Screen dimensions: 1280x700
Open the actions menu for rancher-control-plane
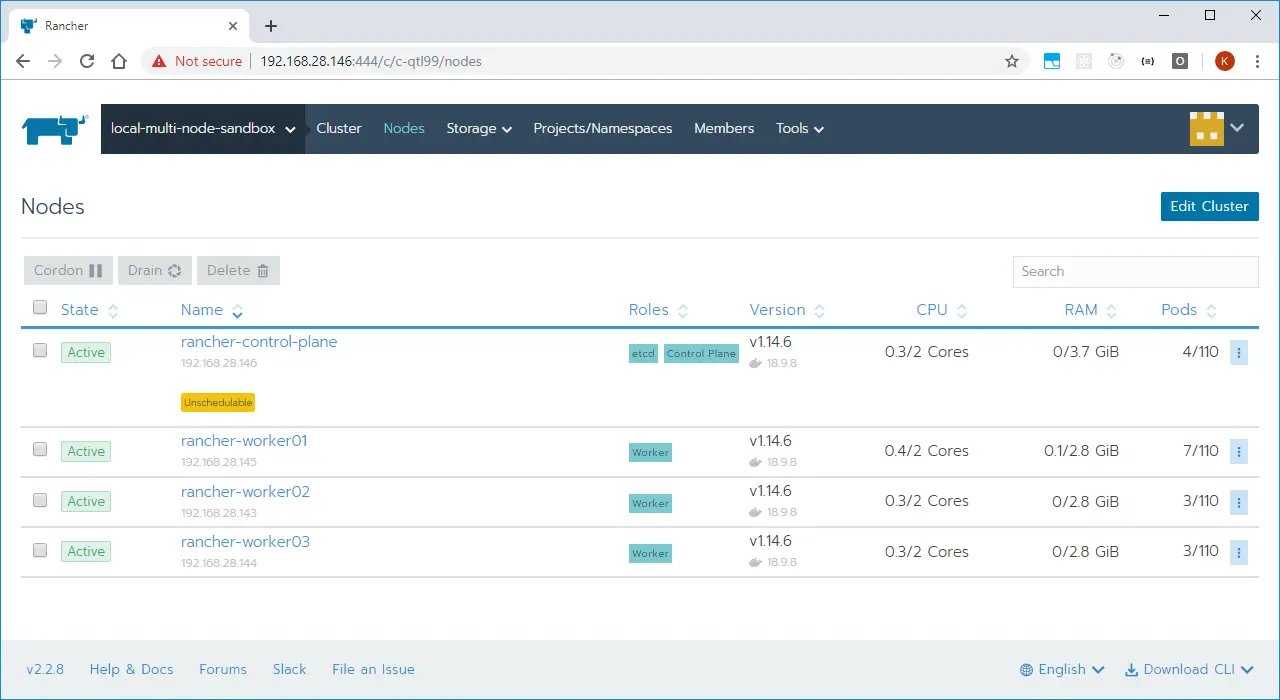click(x=1239, y=352)
